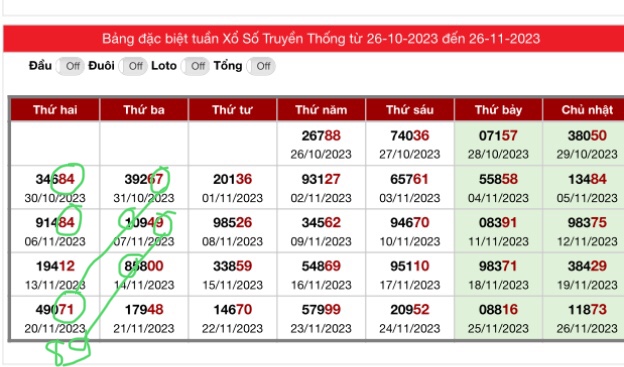Screen dimensions: 624x367
Task: Open result 34684 dated 30/10/2023
Action: [55, 187]
